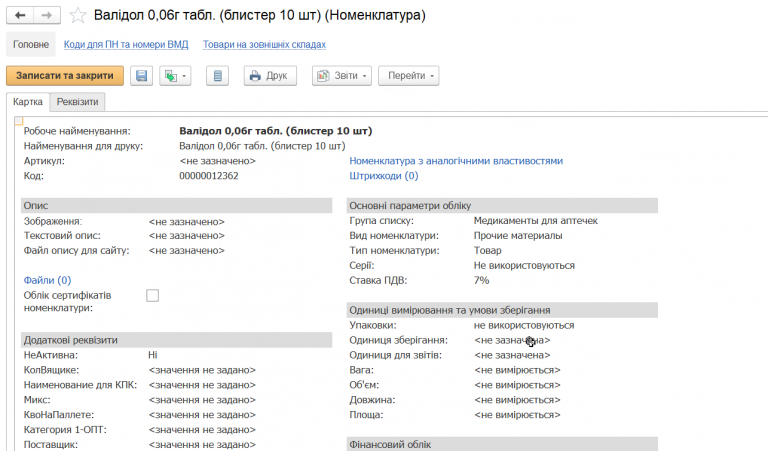Click Категория 1-ОПТ значення не задано
Screen dimensions: 768x451
[x=202, y=430]
